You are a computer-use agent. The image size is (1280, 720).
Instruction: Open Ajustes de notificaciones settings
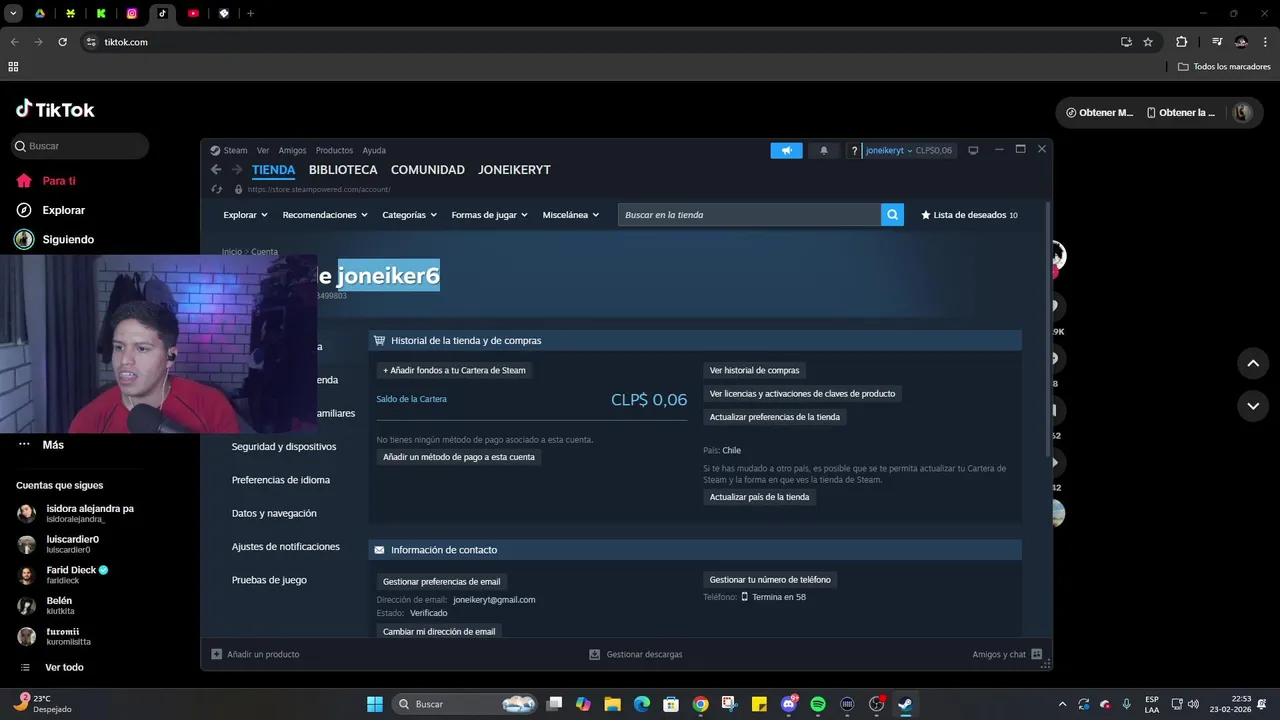(x=286, y=547)
